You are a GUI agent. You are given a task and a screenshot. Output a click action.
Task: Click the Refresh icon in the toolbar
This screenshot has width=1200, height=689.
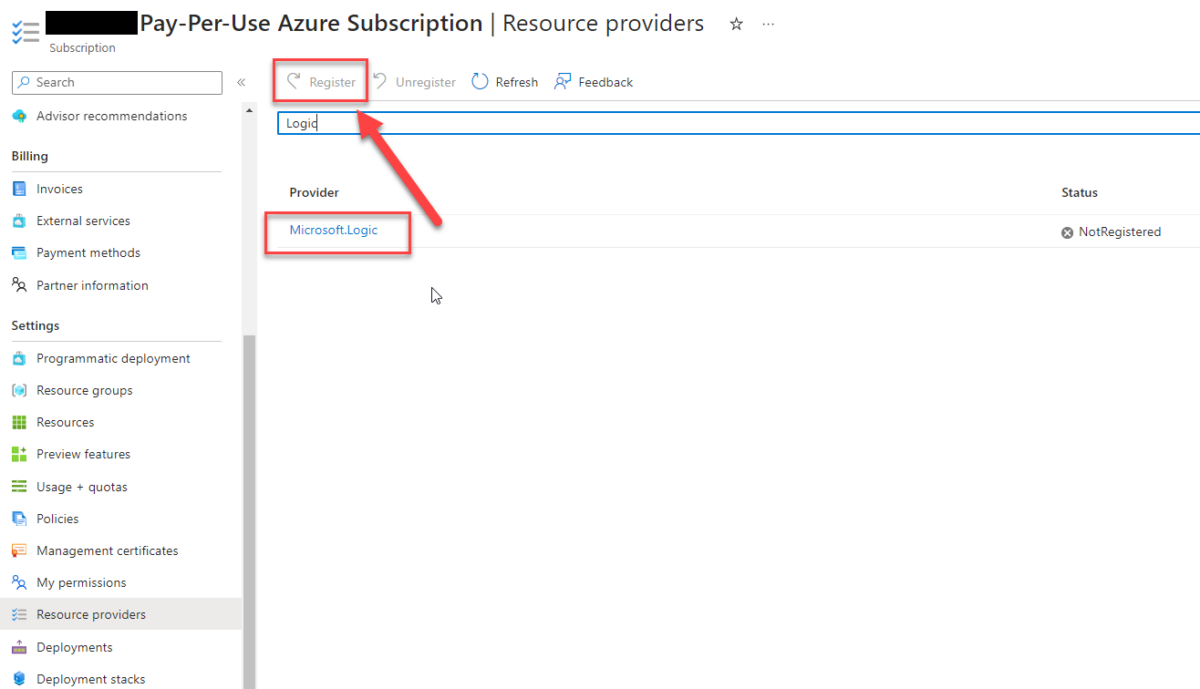coord(478,82)
